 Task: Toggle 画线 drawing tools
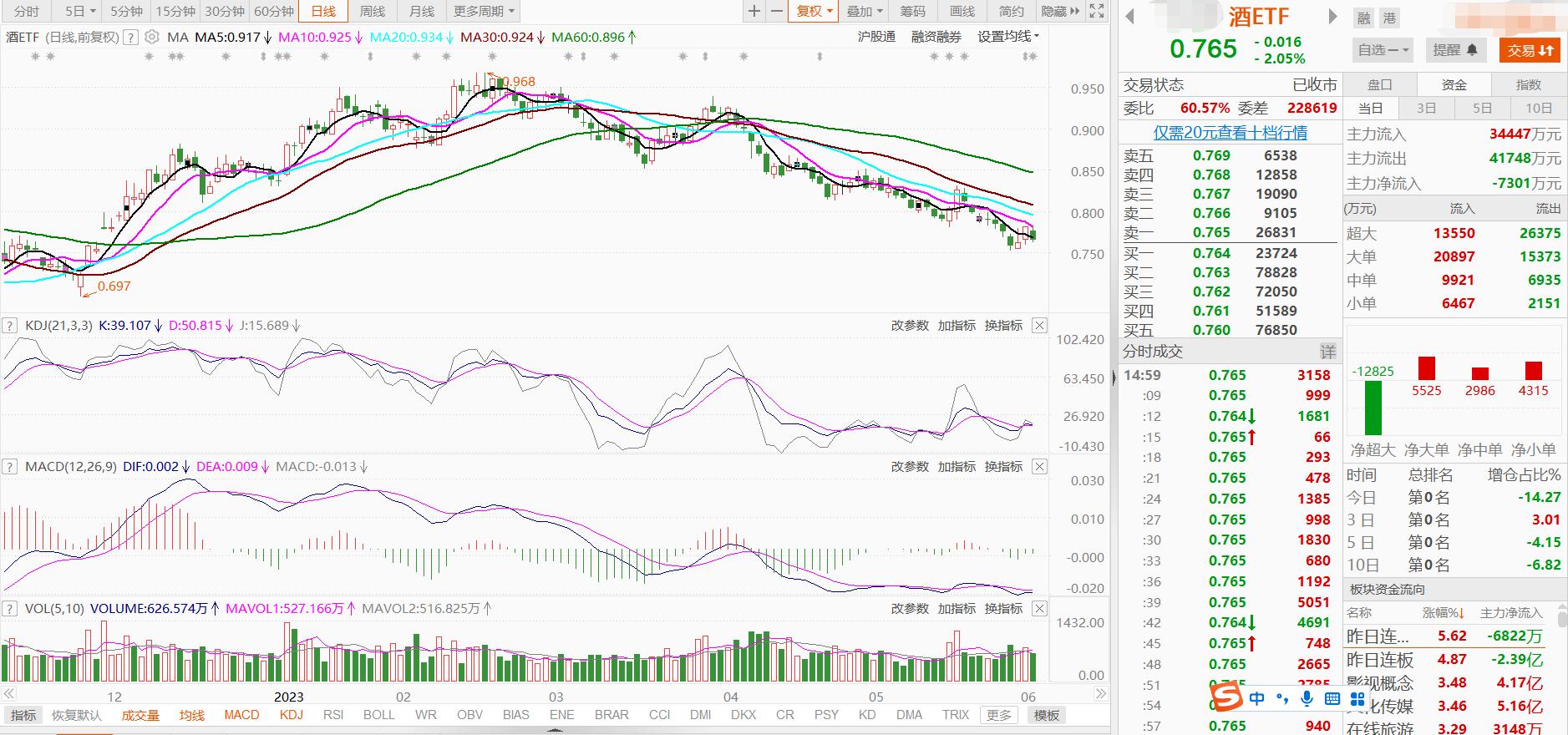pos(962,11)
